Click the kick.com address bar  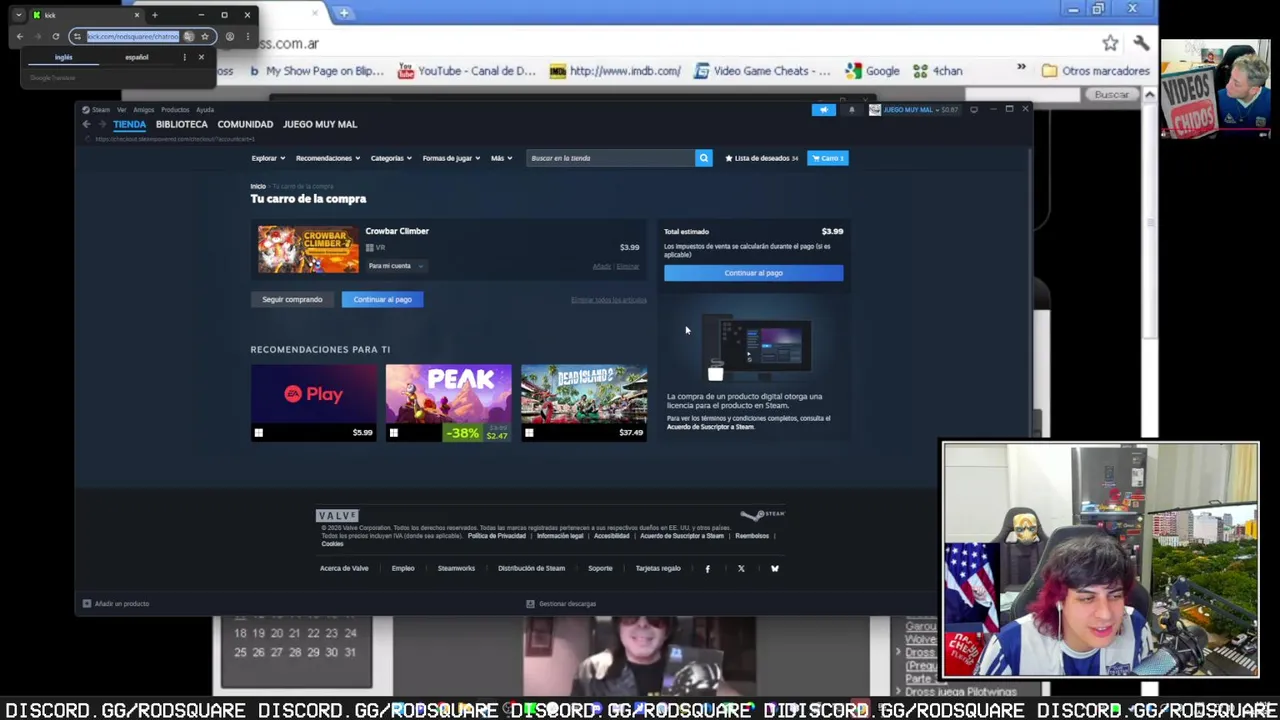click(x=133, y=36)
